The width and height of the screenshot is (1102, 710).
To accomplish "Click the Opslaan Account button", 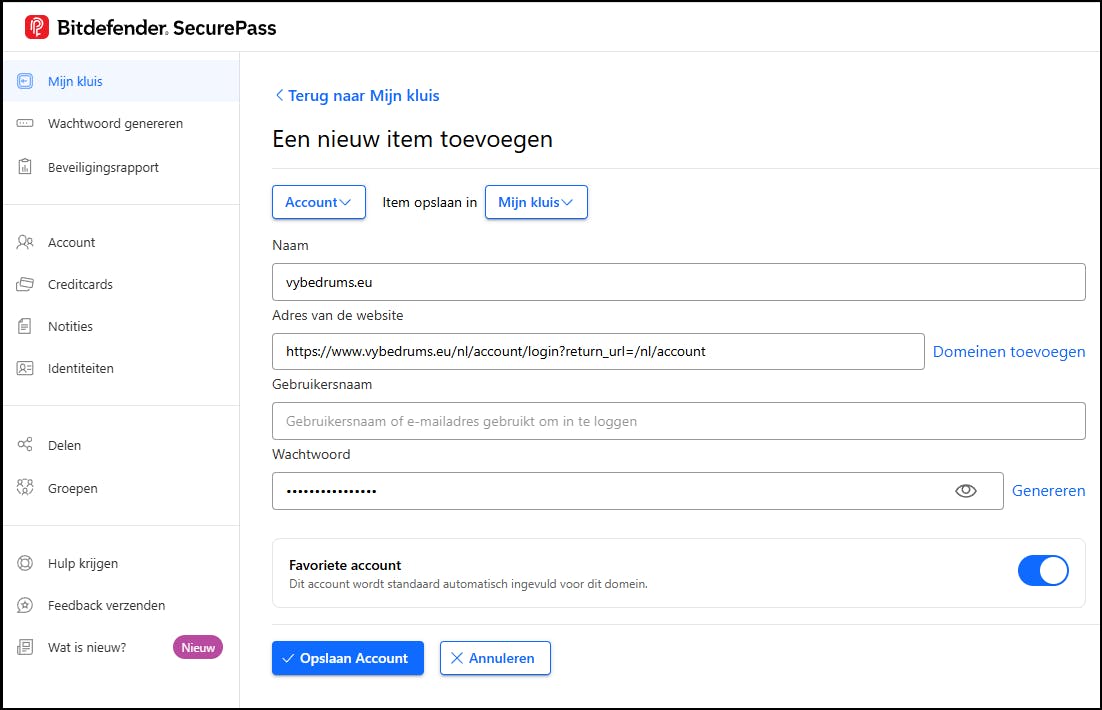I will [x=348, y=658].
